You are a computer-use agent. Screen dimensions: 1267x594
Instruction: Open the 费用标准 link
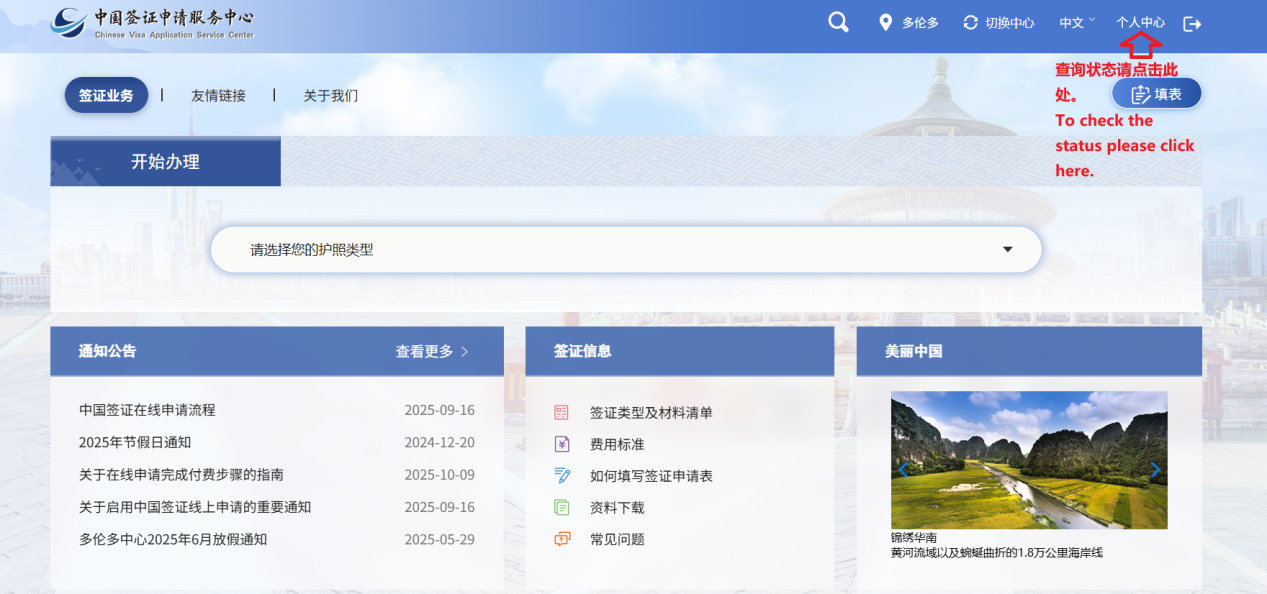pyautogui.click(x=617, y=444)
